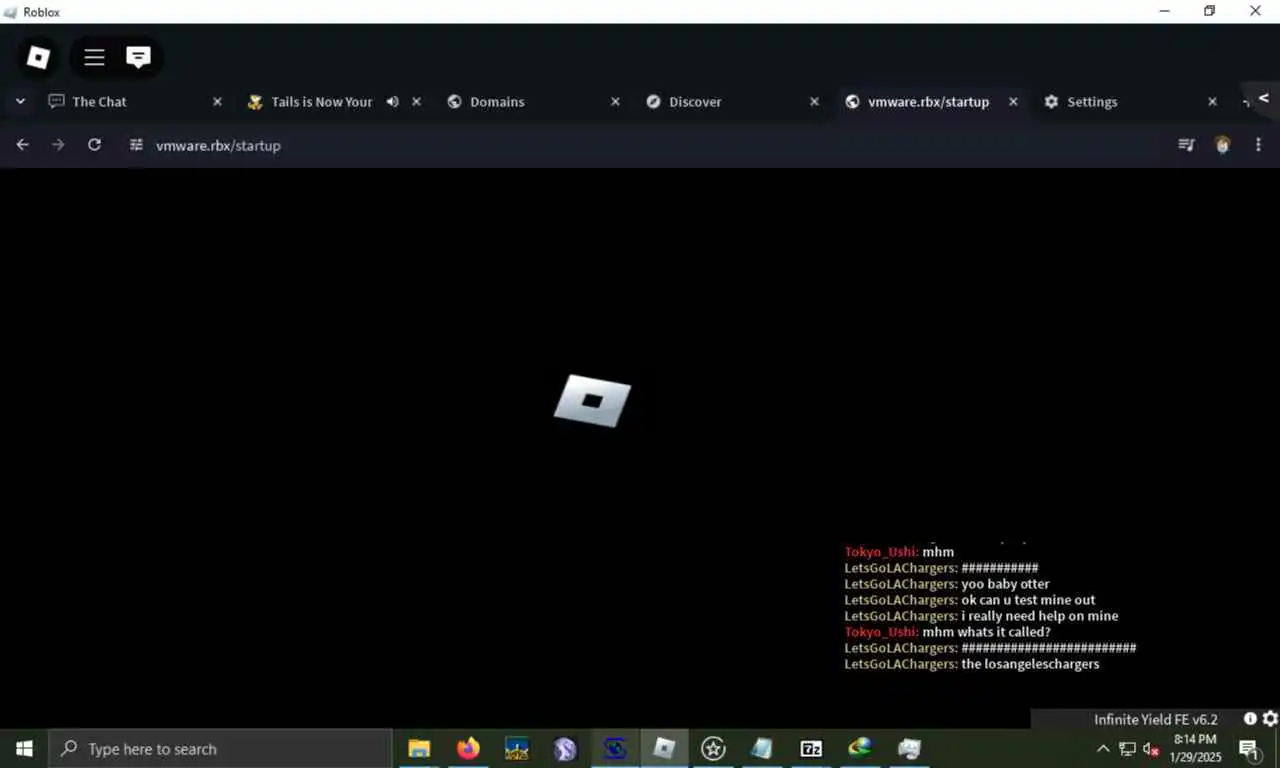Expand the tab list dropdown chevron

click(x=20, y=101)
